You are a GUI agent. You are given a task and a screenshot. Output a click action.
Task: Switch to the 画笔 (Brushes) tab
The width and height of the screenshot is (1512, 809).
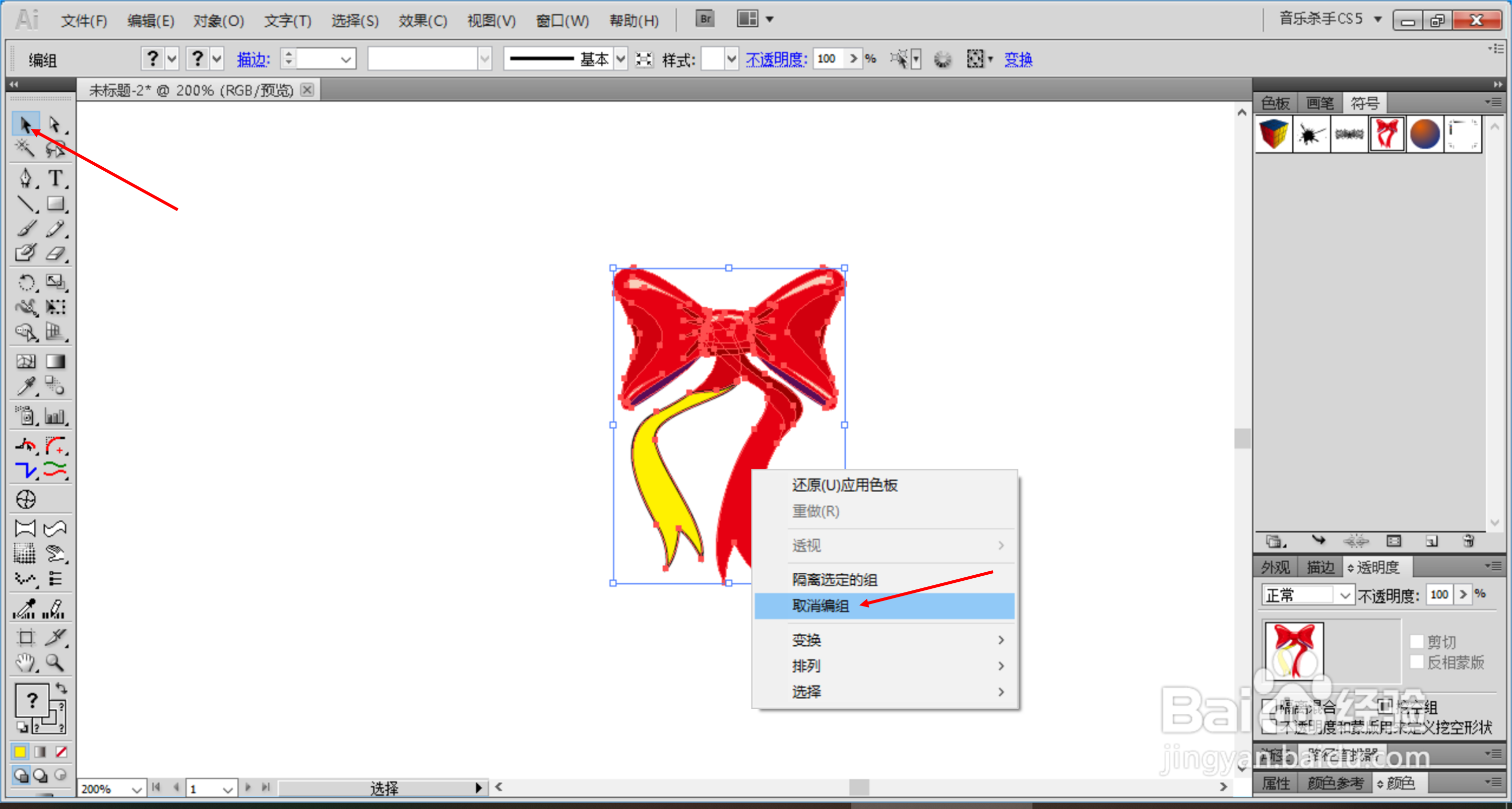(x=1319, y=103)
